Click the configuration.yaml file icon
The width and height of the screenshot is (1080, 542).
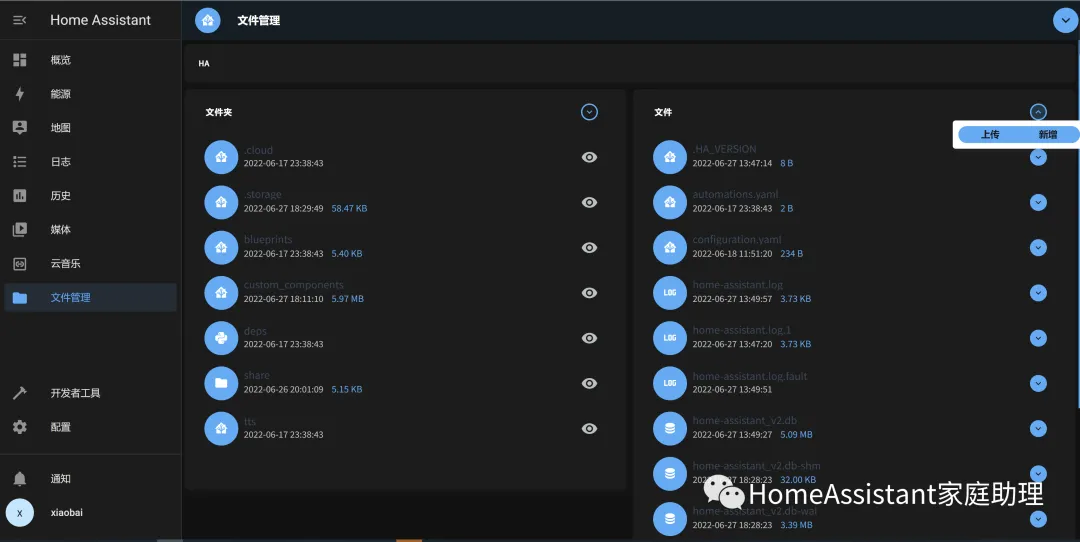[670, 247]
